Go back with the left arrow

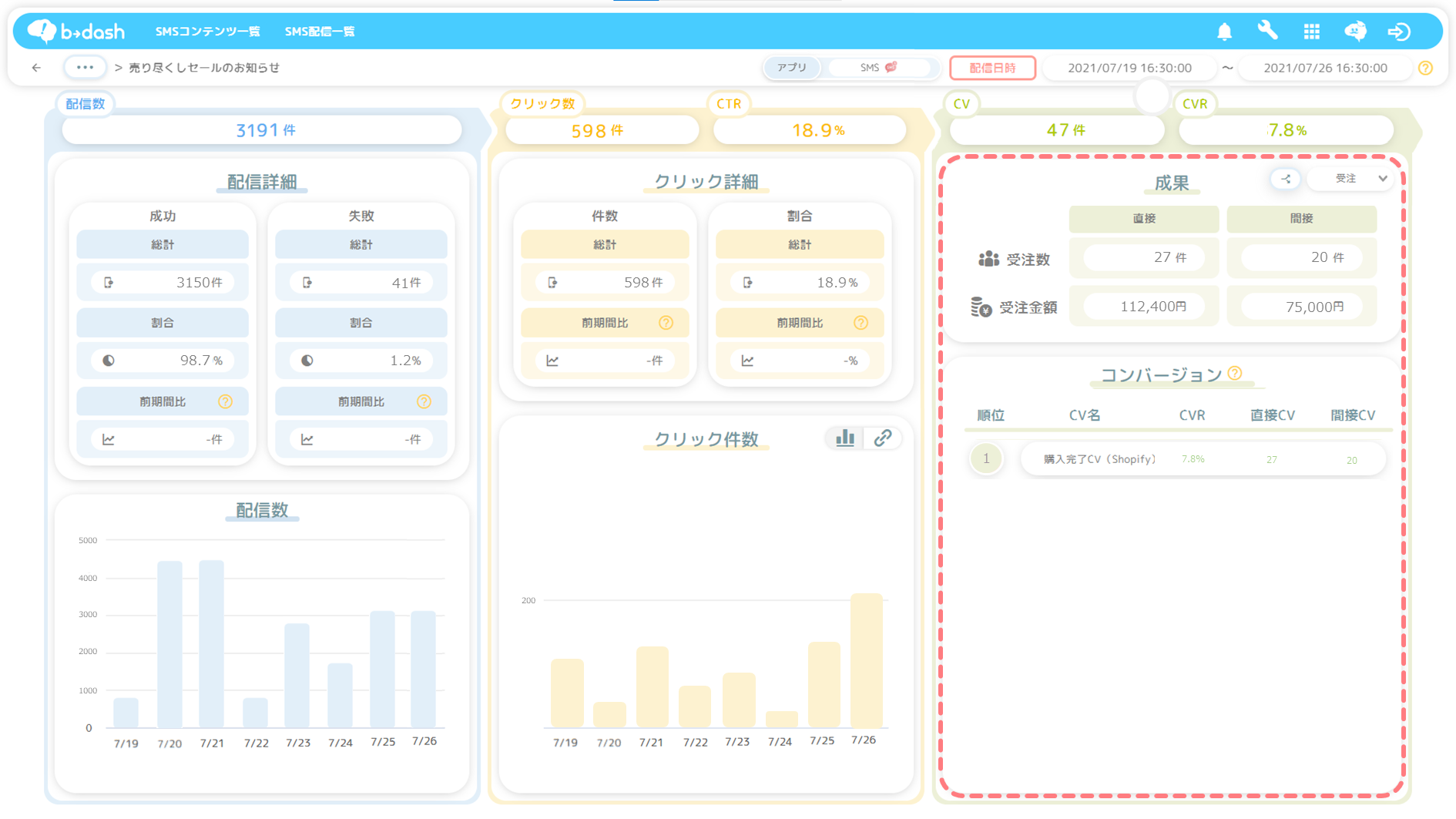pyautogui.click(x=36, y=68)
